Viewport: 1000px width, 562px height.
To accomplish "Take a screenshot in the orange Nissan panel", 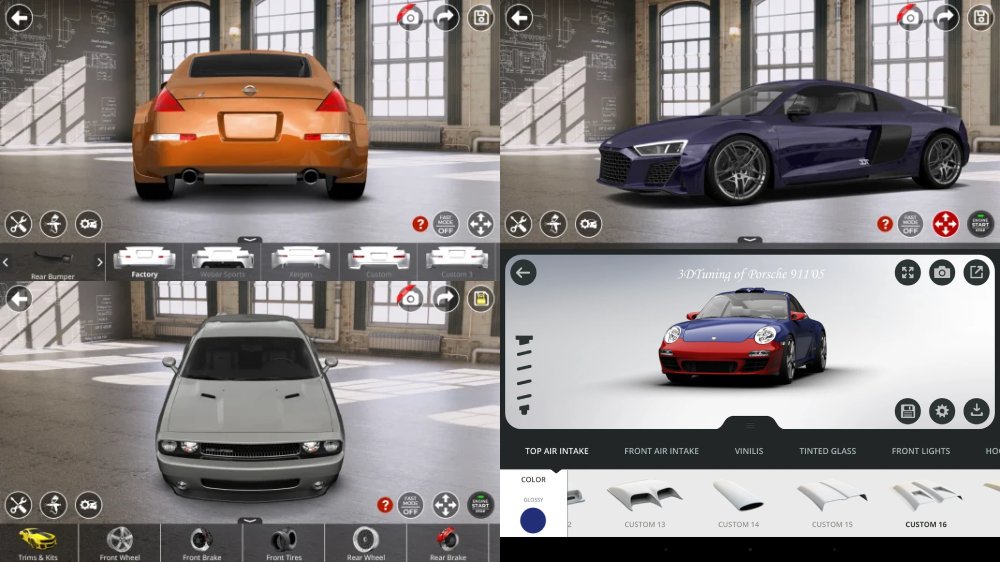I will click(x=410, y=17).
